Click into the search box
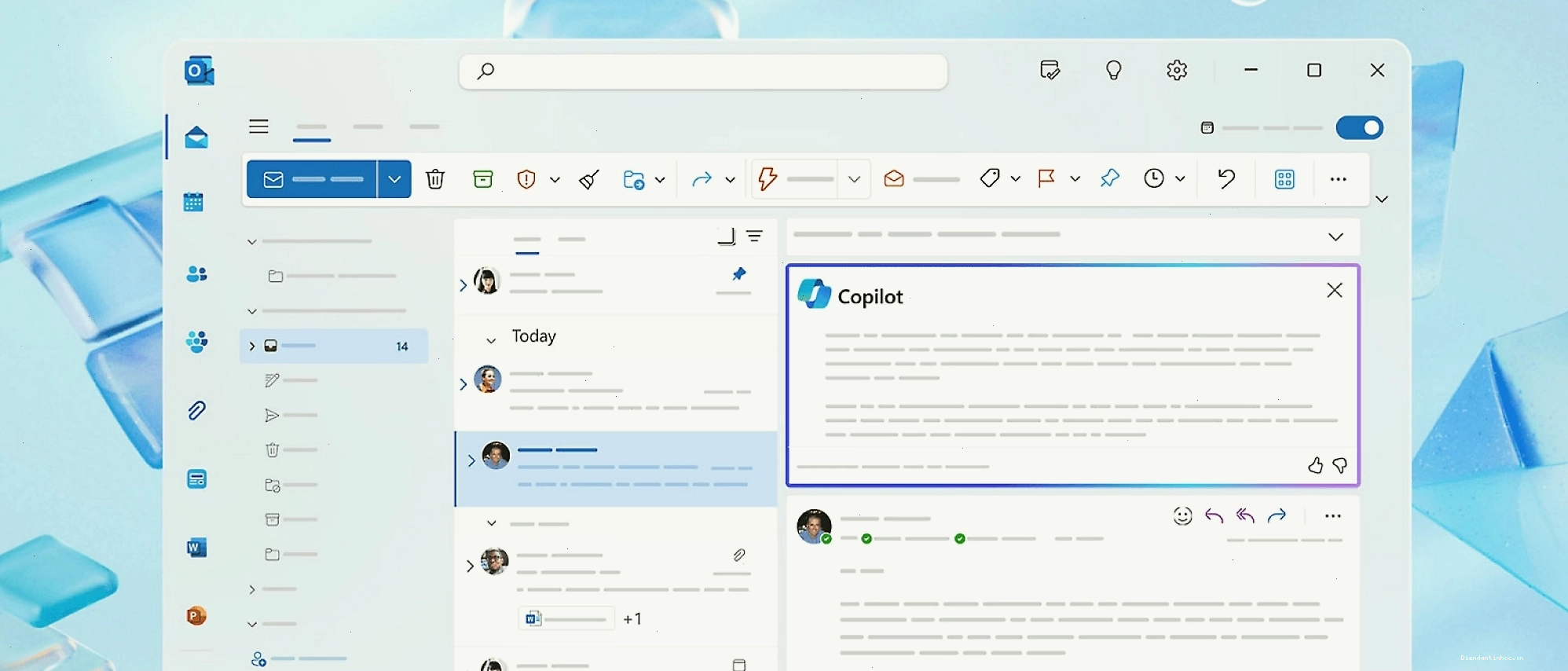The width and height of the screenshot is (1568, 671). click(703, 71)
